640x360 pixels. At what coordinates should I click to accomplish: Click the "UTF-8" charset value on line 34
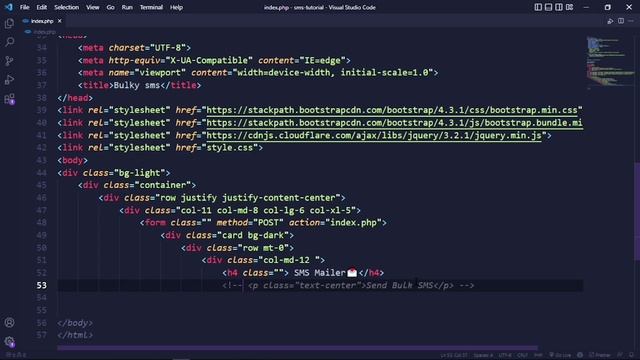(168, 48)
